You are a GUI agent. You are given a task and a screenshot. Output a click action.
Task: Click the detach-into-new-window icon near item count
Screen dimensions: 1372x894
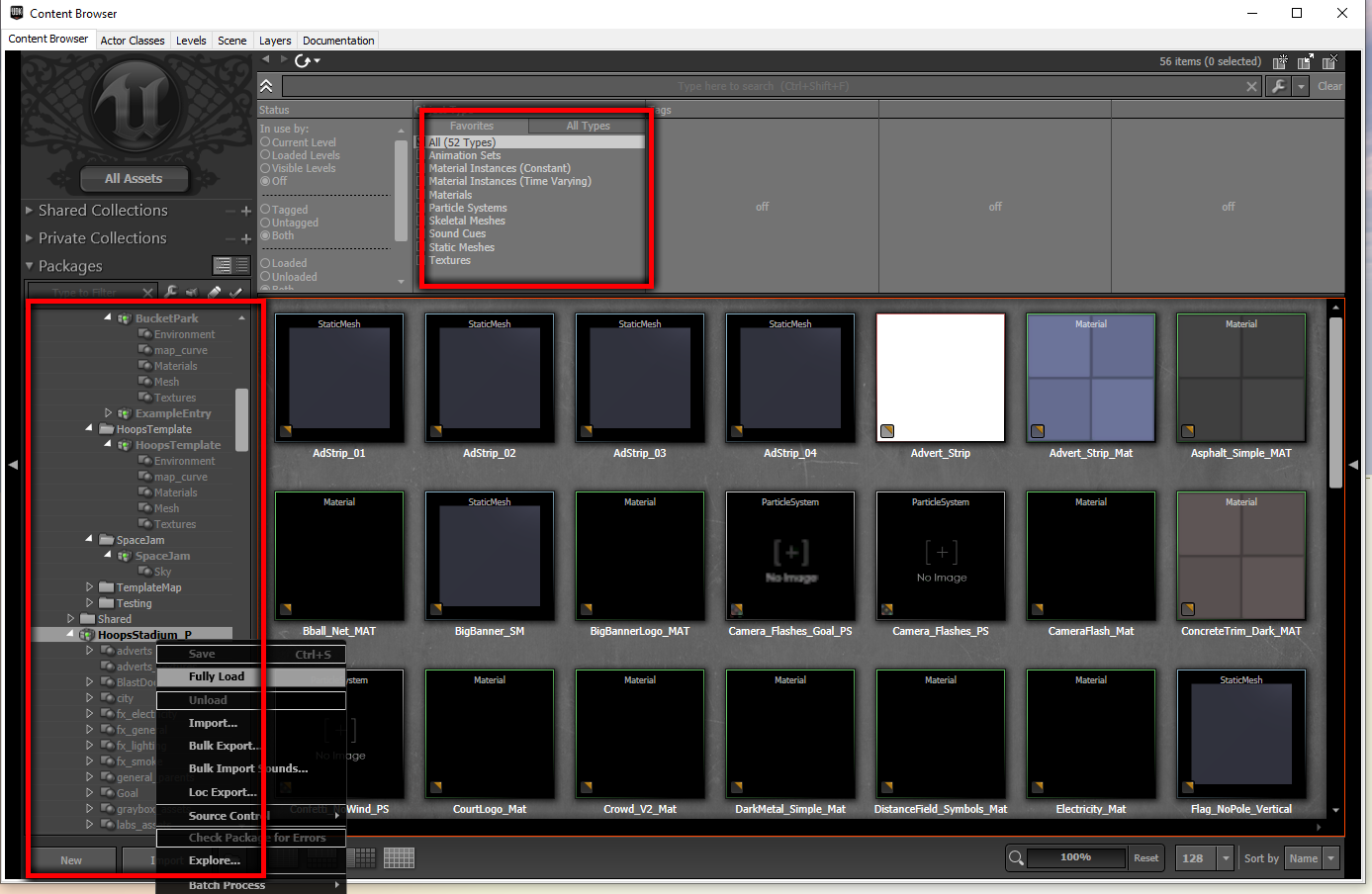point(1305,61)
